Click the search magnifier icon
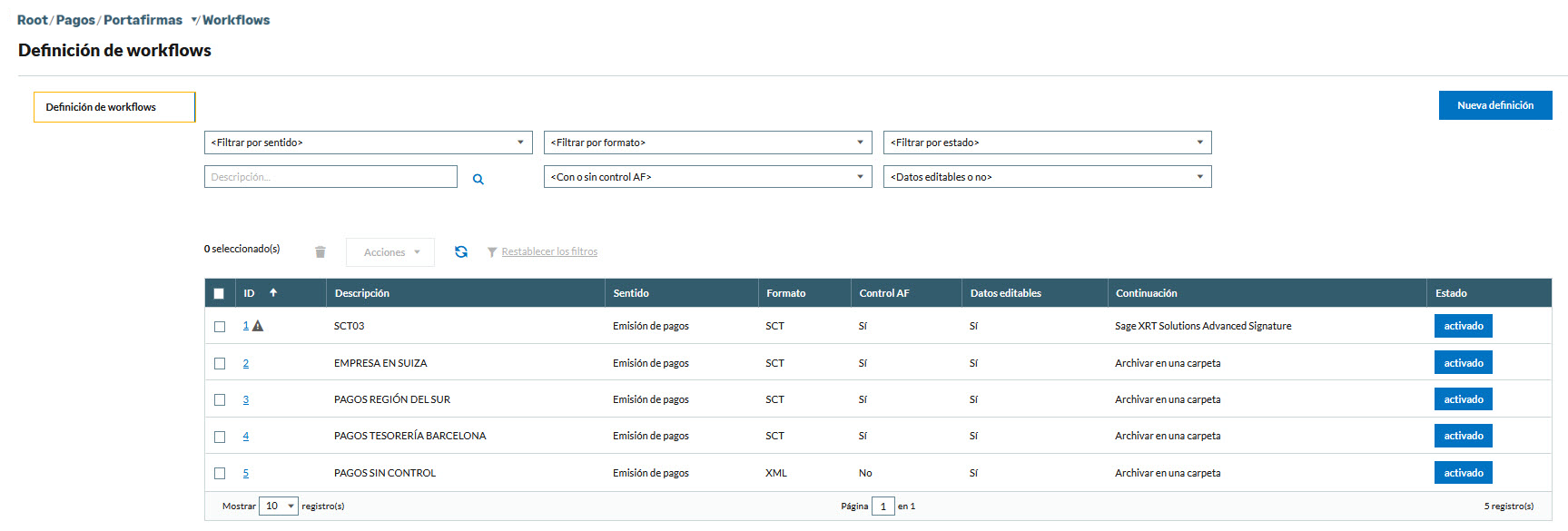Screen dimensions: 1568x531 tap(478, 180)
